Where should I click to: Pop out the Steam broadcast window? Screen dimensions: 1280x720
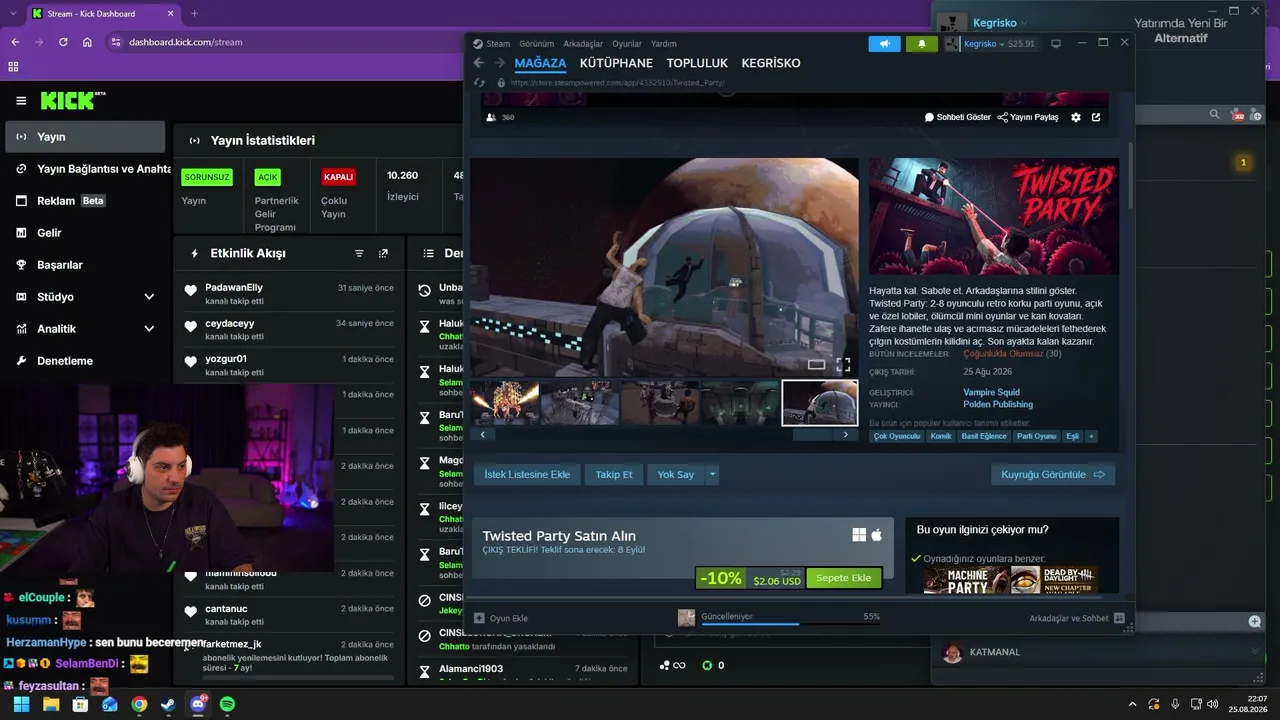pyautogui.click(x=1096, y=117)
